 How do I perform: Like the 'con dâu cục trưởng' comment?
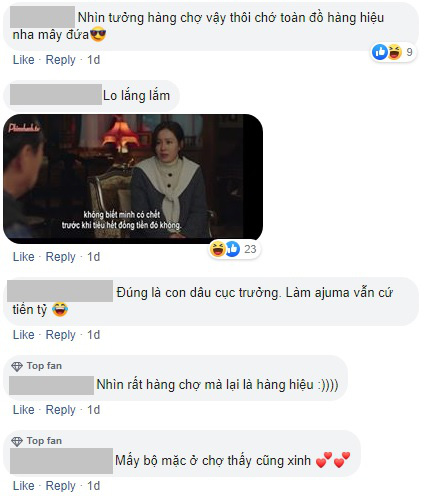coord(24,335)
